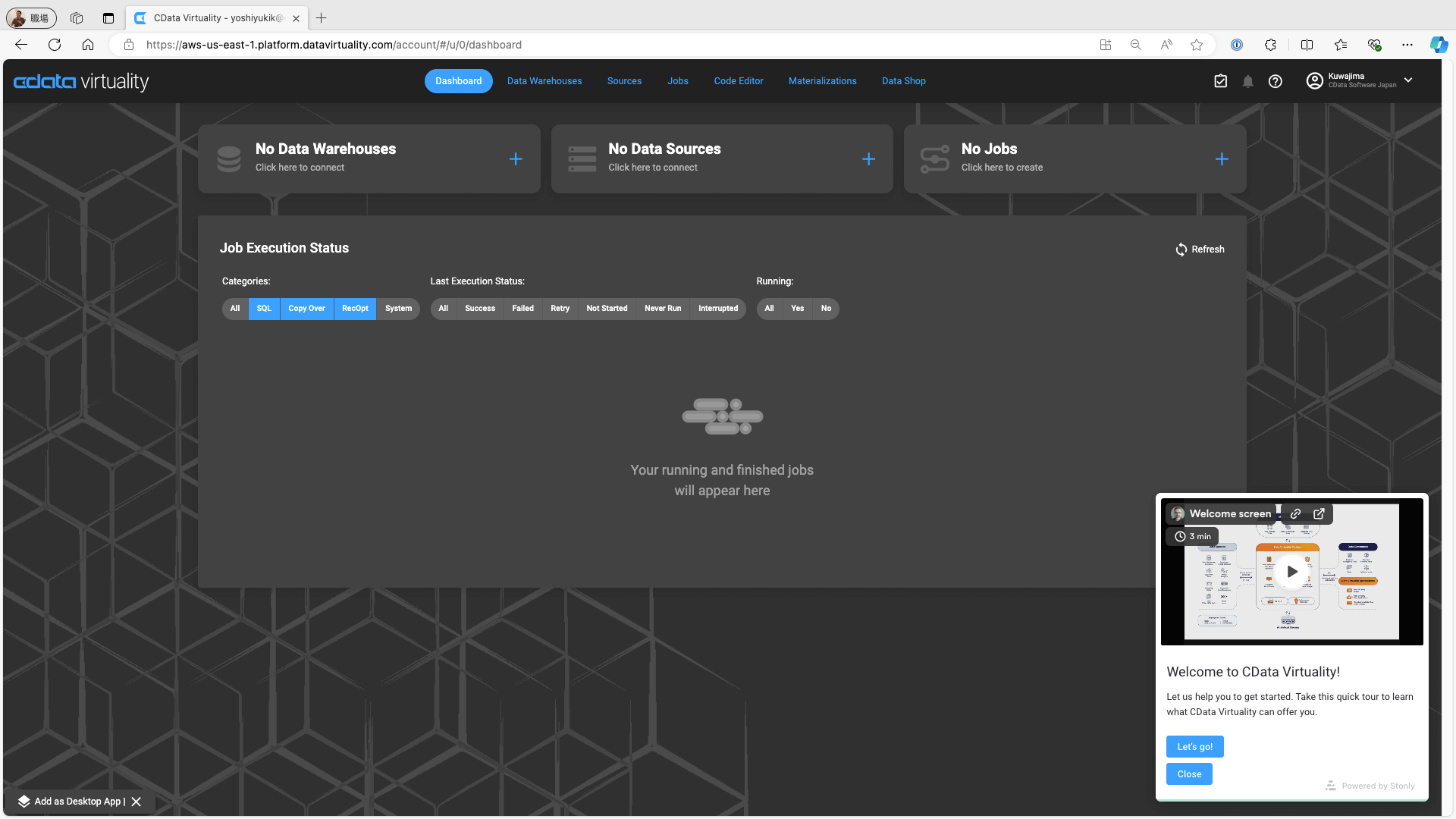Click plus icon to create a Job
Viewport: 1456px width, 819px height.
point(1222,159)
